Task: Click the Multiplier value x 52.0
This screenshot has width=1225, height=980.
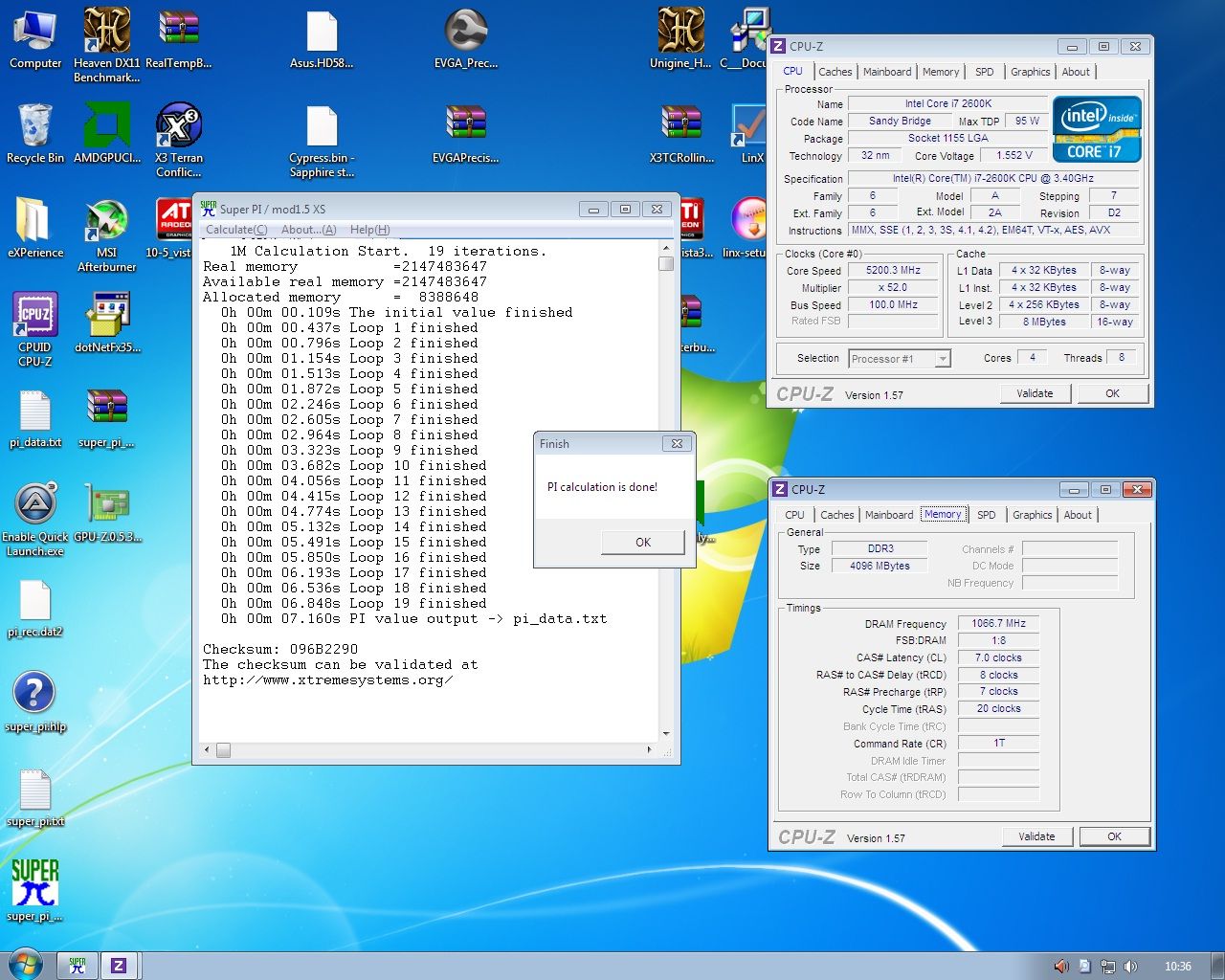Action: [x=893, y=288]
